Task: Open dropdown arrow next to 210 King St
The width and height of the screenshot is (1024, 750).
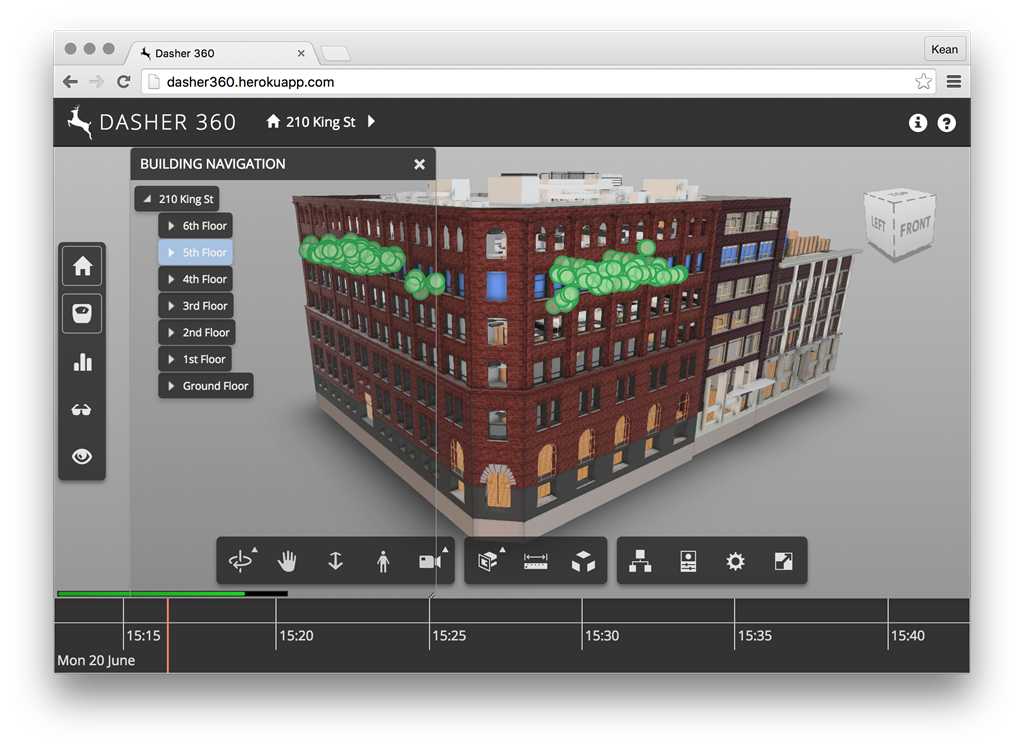Action: 371,122
